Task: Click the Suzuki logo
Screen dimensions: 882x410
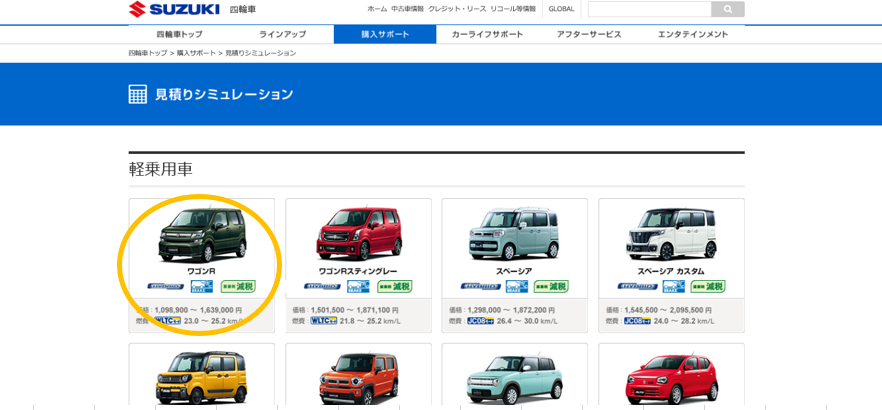Action: 174,9
